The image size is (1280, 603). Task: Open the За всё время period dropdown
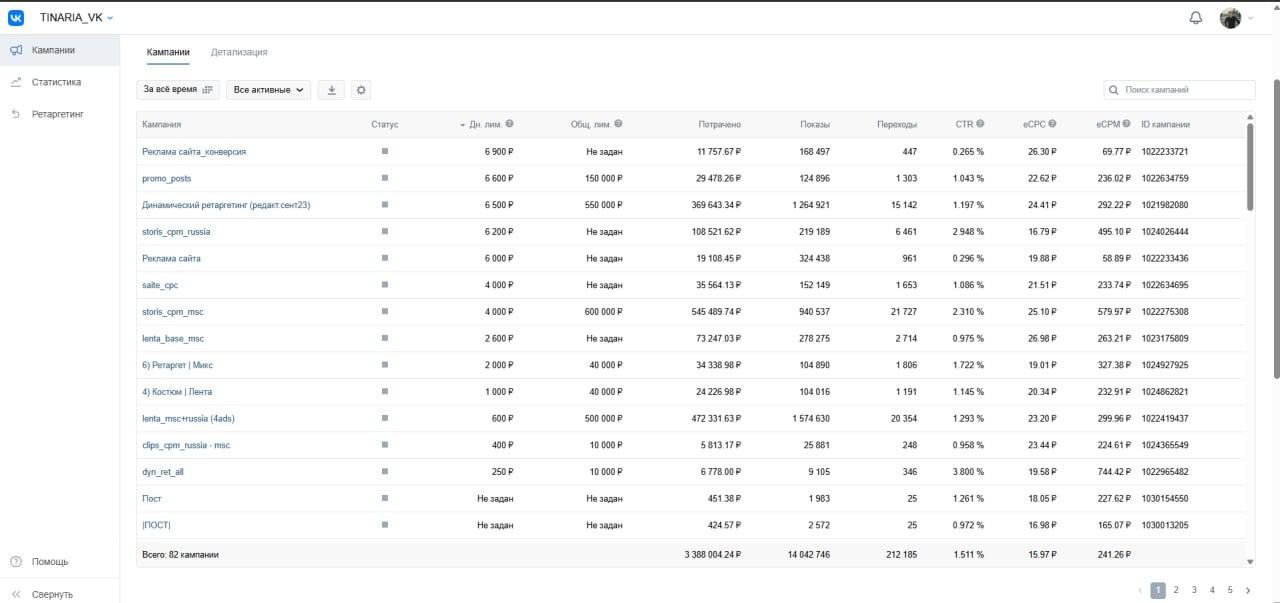click(178, 90)
